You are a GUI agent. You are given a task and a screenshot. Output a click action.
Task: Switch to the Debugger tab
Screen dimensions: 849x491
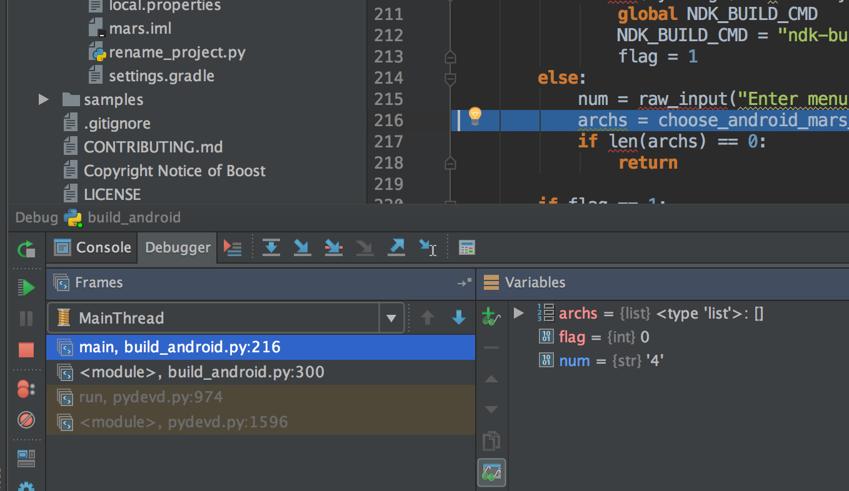(178, 247)
